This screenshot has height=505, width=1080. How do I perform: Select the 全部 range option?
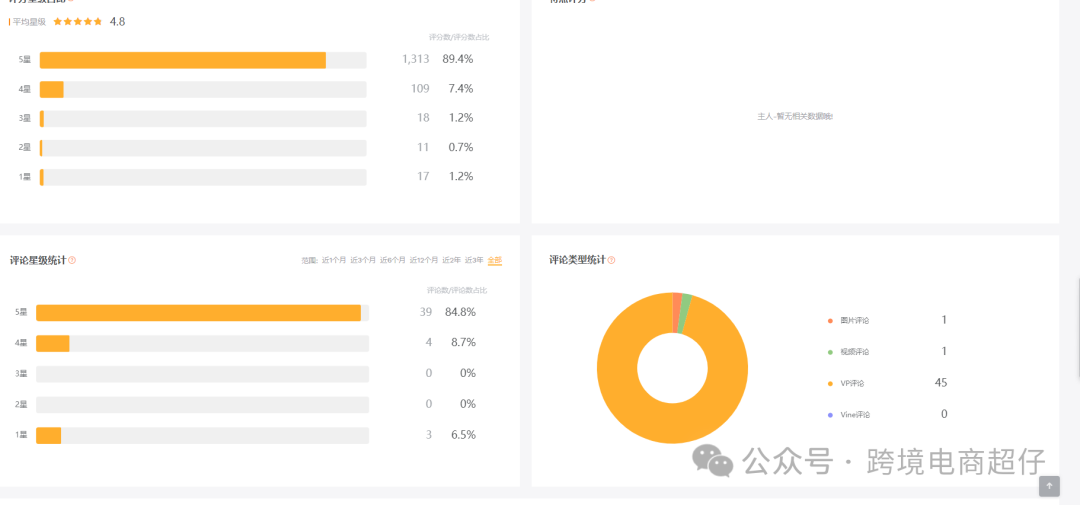[x=495, y=260]
